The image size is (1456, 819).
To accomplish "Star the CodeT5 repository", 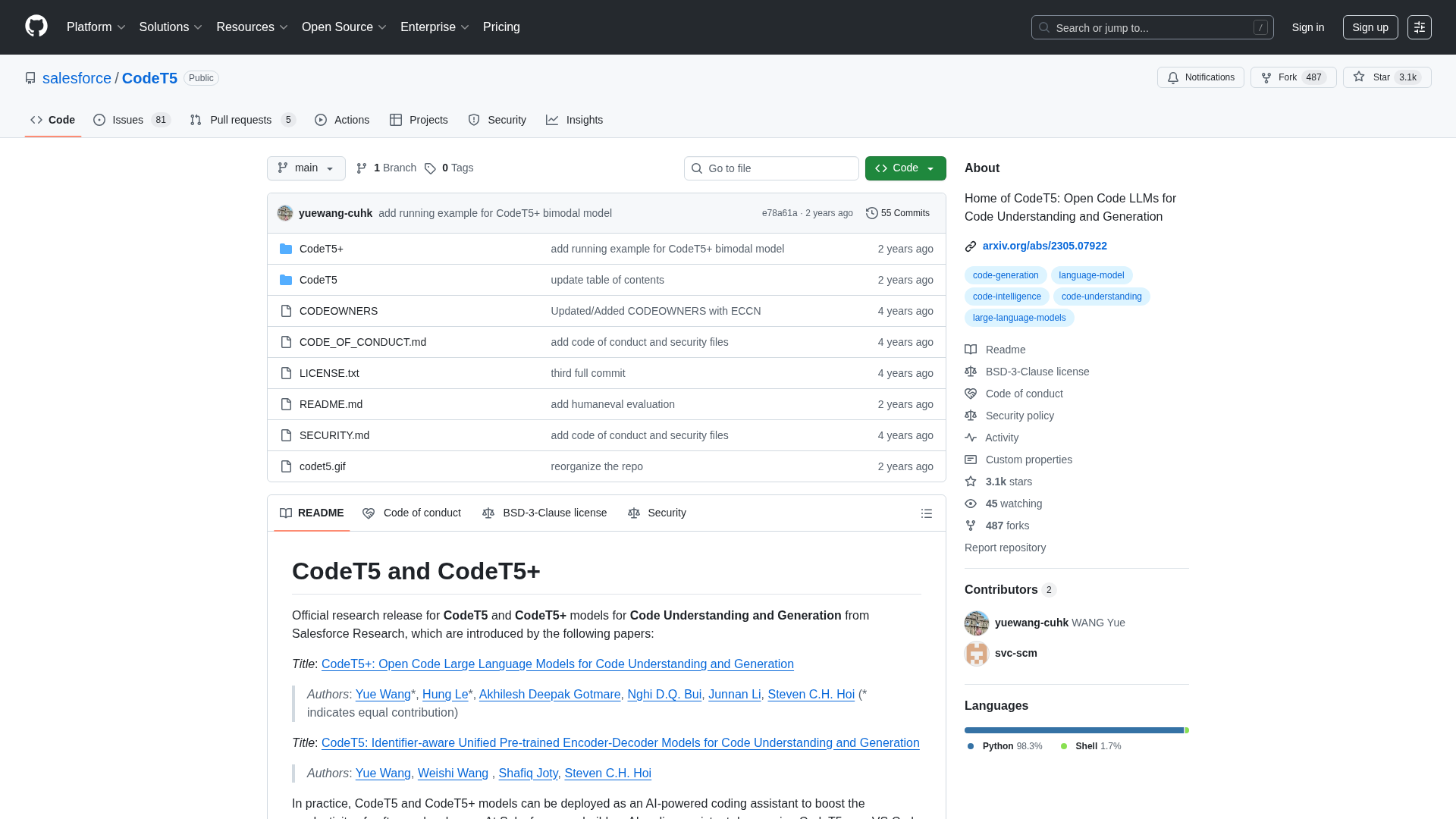I will point(1386,77).
